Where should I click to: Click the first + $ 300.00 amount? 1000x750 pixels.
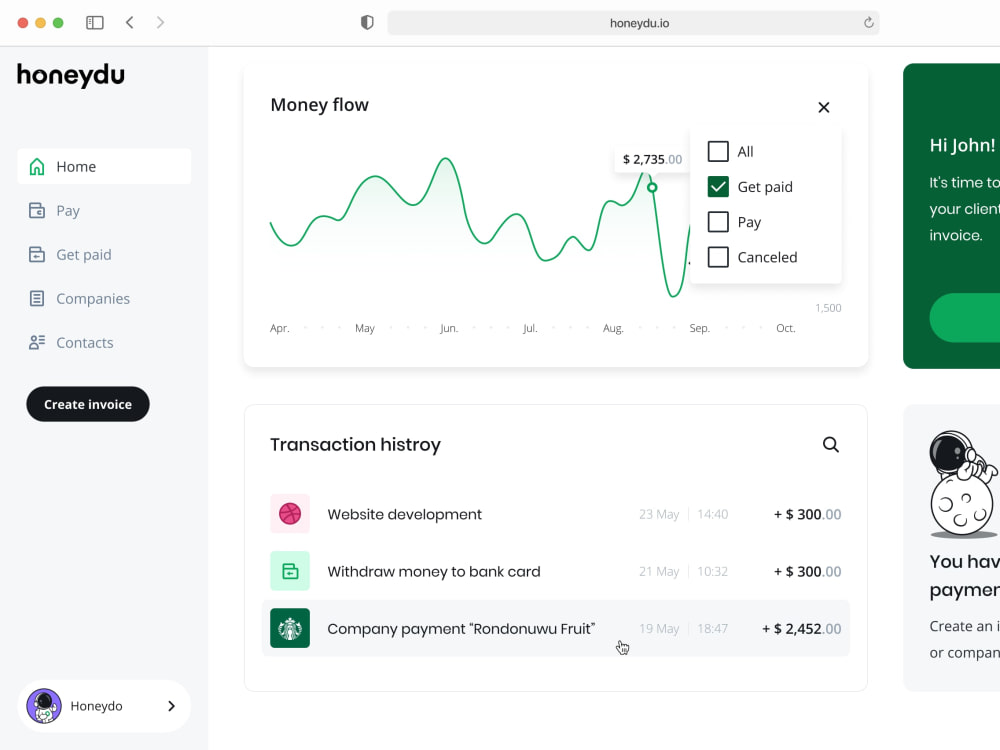[807, 514]
